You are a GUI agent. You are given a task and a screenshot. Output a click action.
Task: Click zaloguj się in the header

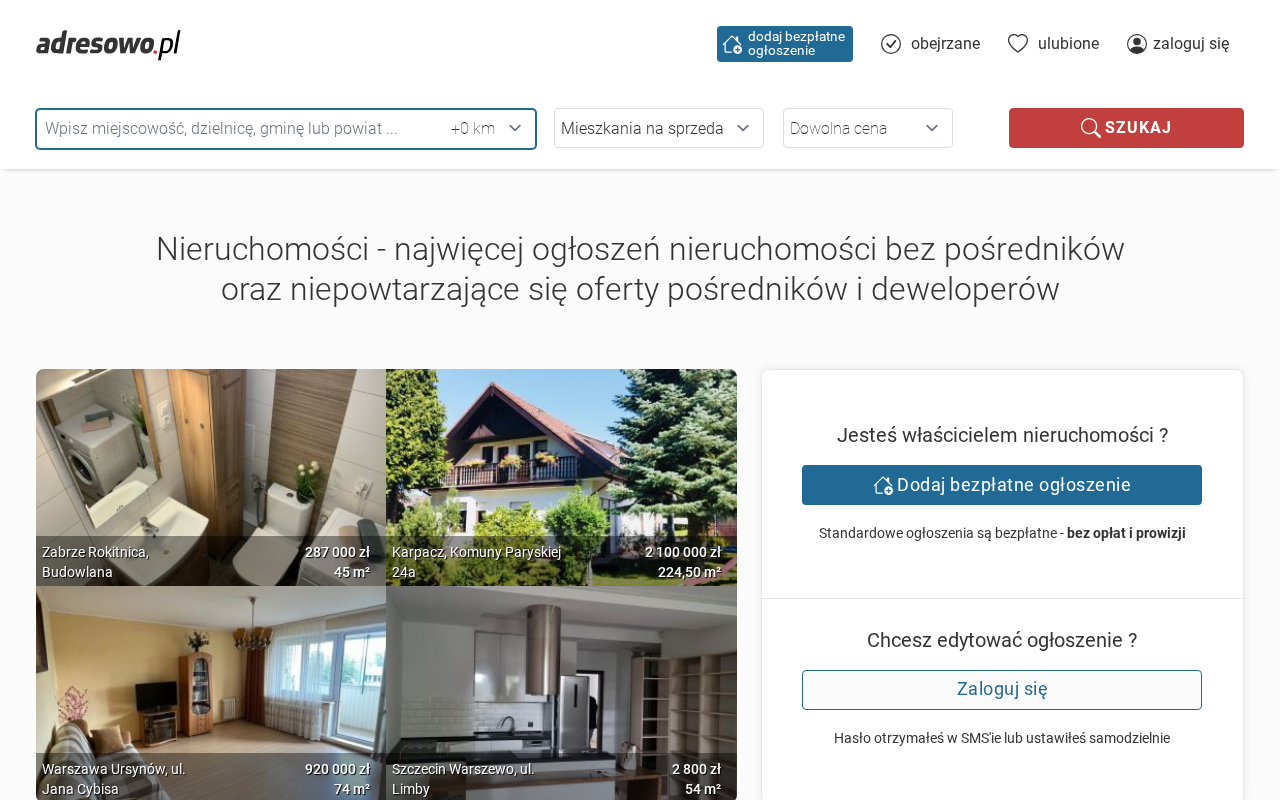tap(1178, 44)
